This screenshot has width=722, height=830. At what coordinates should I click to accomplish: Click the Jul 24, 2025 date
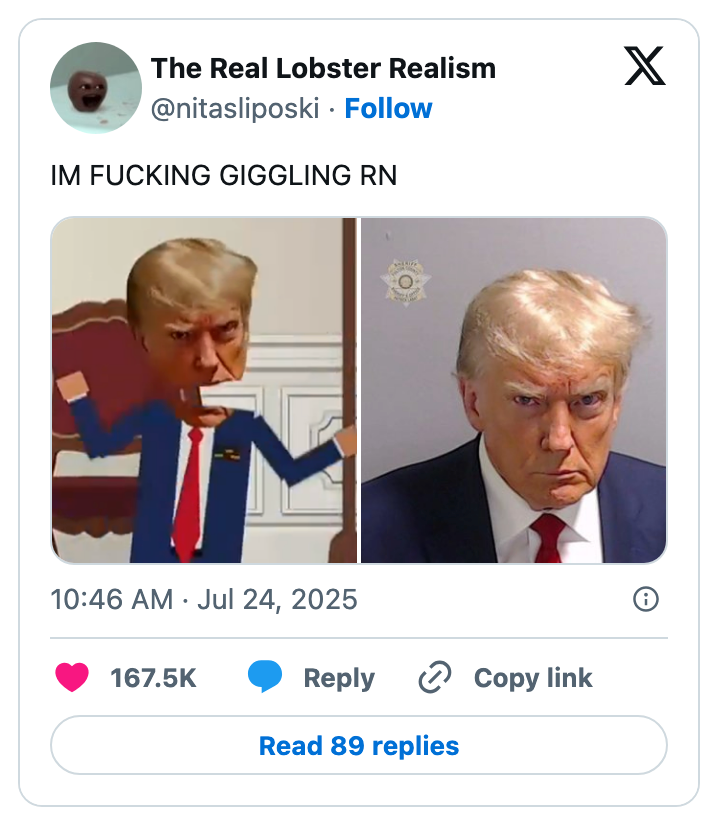click(x=277, y=599)
